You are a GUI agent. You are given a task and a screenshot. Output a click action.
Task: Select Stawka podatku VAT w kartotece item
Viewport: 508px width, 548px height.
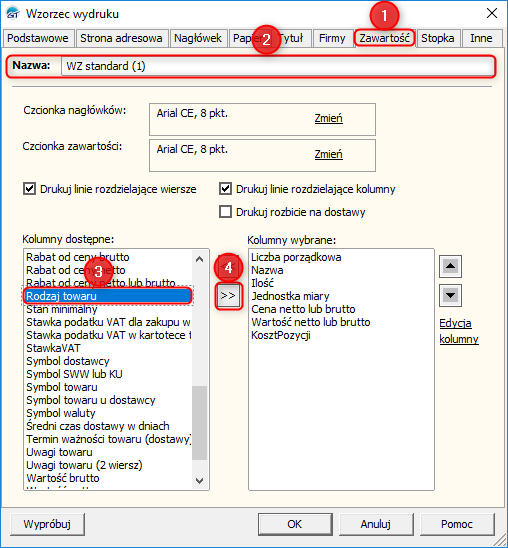coord(109,335)
